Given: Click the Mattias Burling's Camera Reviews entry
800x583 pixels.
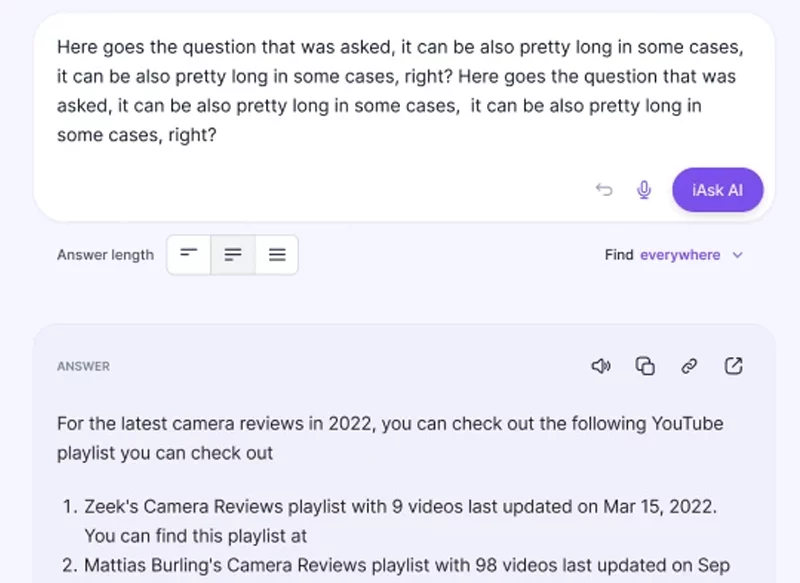Looking at the screenshot, I should (400, 565).
